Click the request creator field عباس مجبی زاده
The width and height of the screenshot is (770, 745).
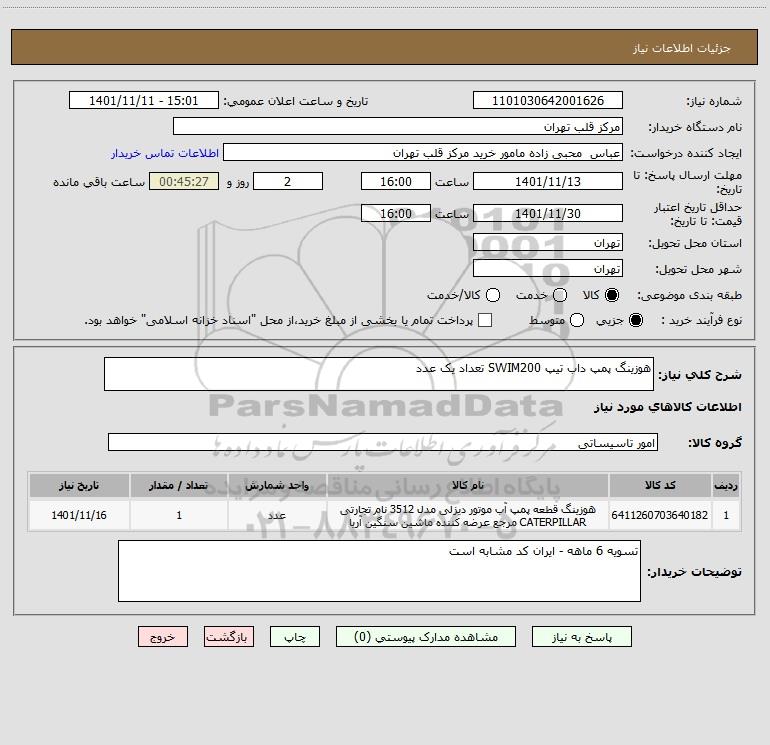(423, 153)
